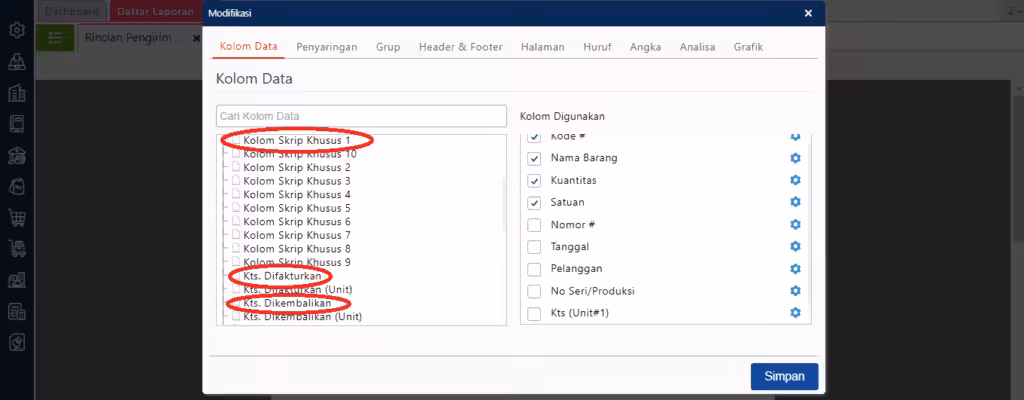The width and height of the screenshot is (1024, 400).
Task: Switch to the Header & Footer tab
Action: (460, 47)
